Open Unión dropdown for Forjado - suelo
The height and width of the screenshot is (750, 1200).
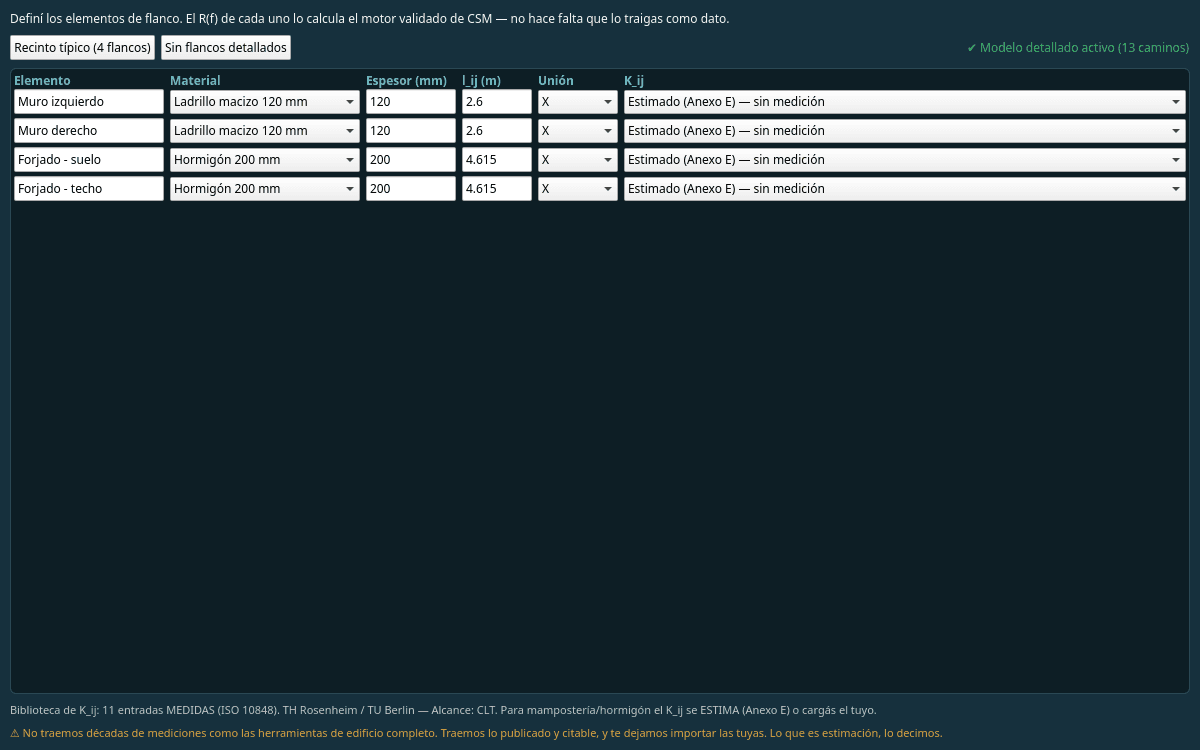click(x=578, y=159)
